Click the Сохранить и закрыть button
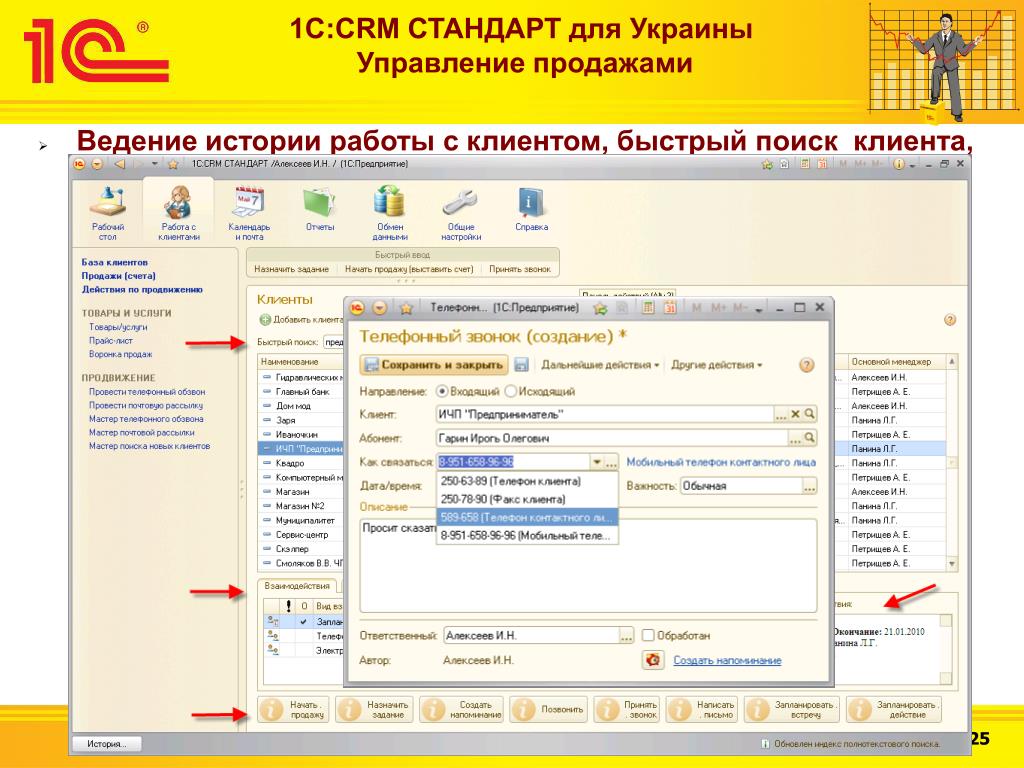 [x=434, y=365]
